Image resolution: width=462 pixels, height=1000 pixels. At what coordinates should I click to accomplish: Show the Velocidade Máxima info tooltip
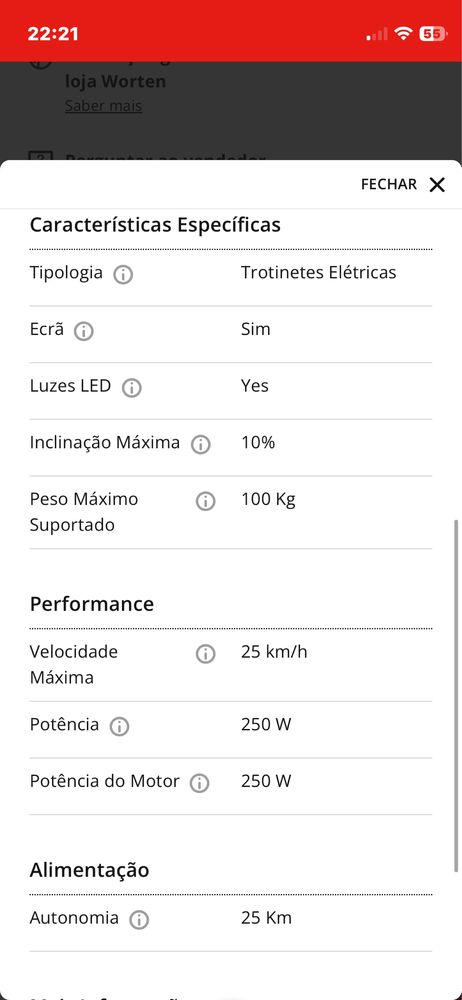[x=205, y=654]
